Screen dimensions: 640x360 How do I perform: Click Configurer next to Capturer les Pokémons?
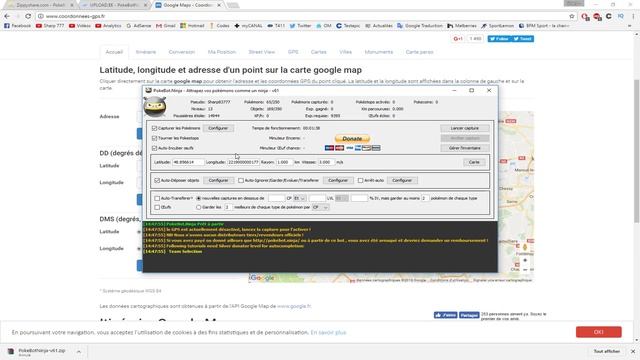pos(218,128)
